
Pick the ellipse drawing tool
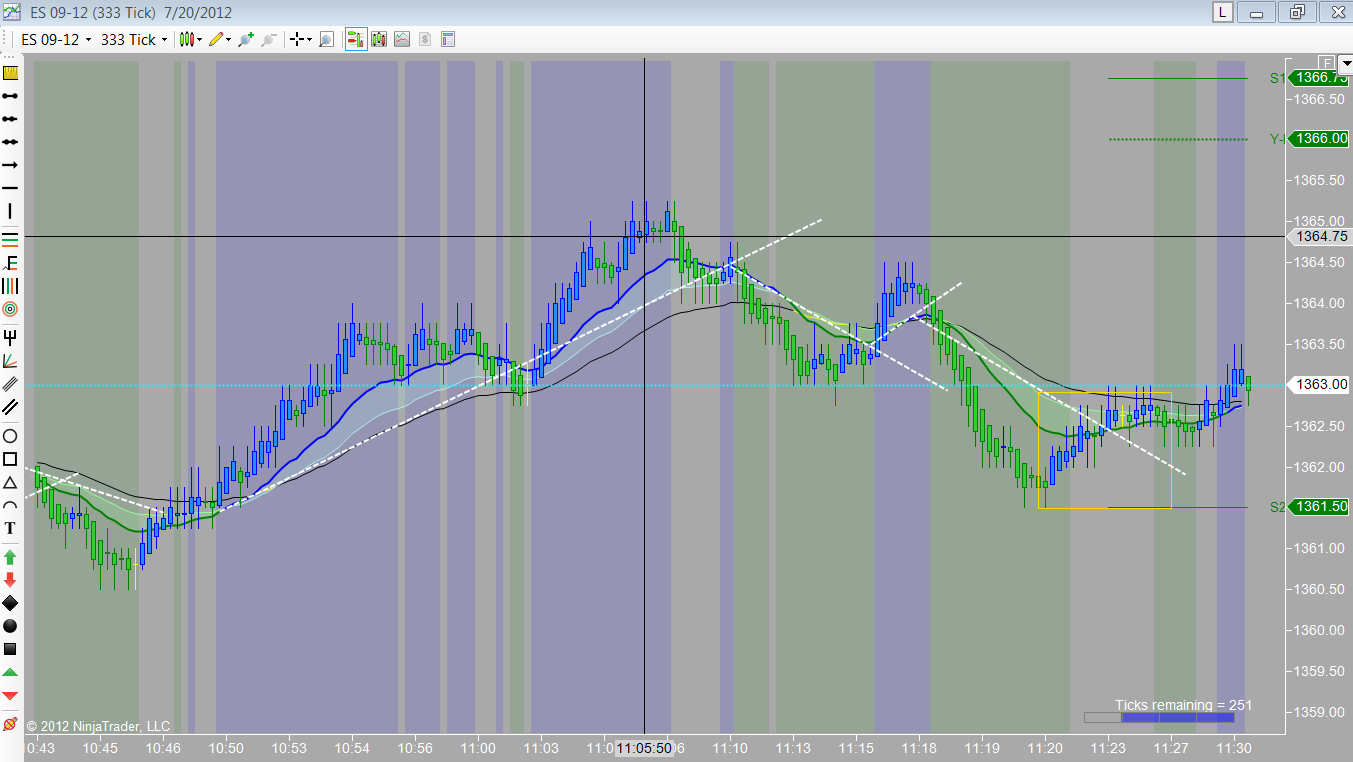point(10,436)
